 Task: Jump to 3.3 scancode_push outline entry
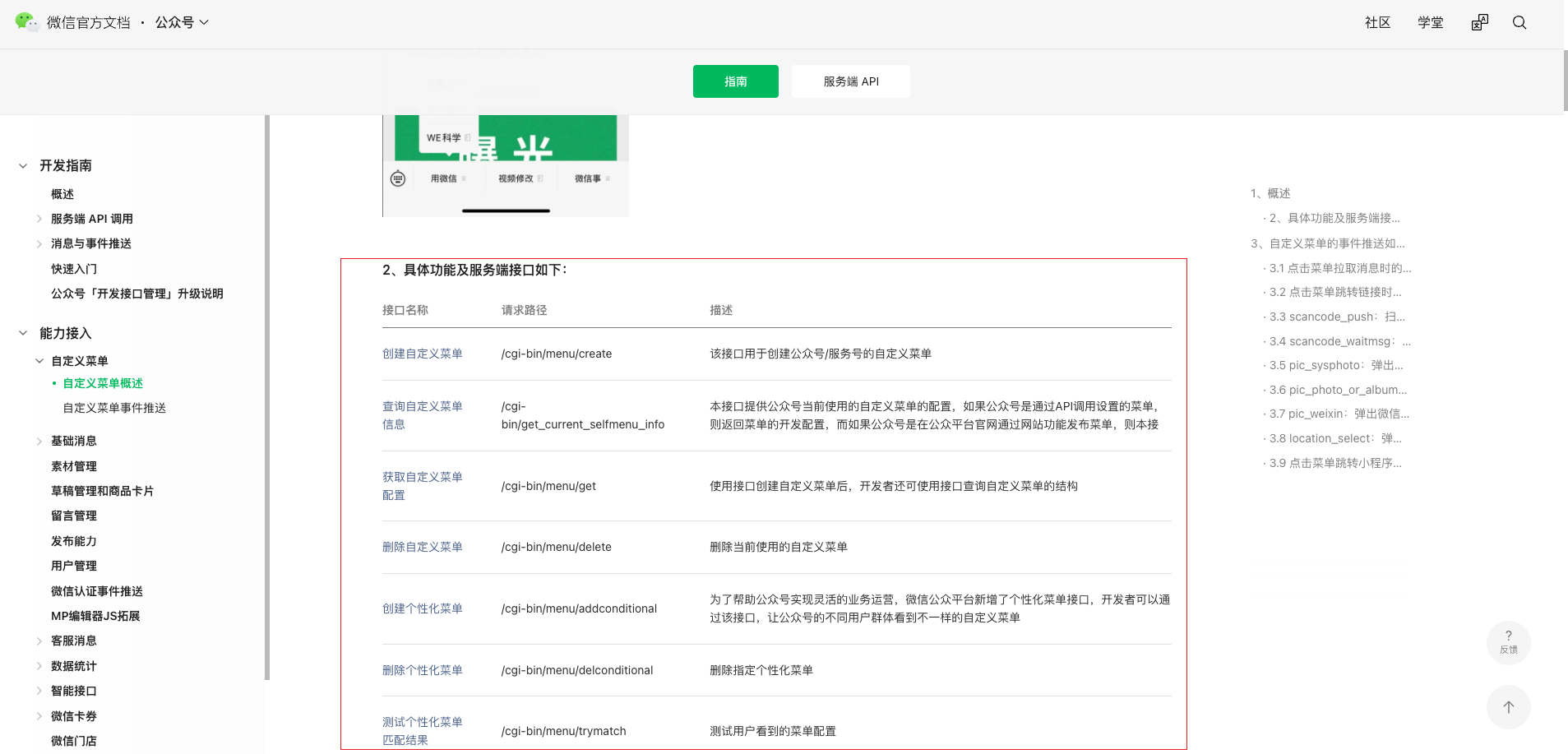coord(1336,317)
